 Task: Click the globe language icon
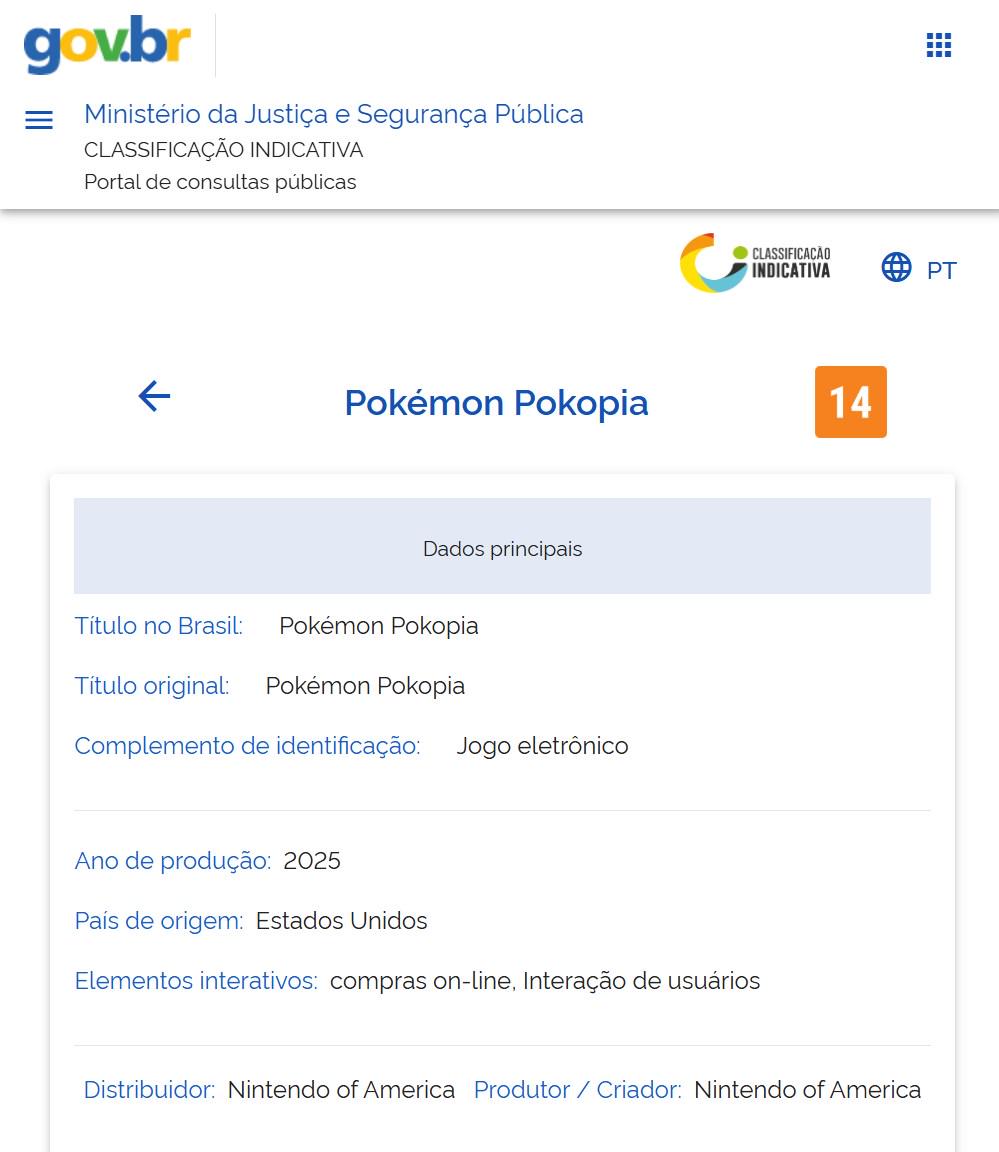896,267
